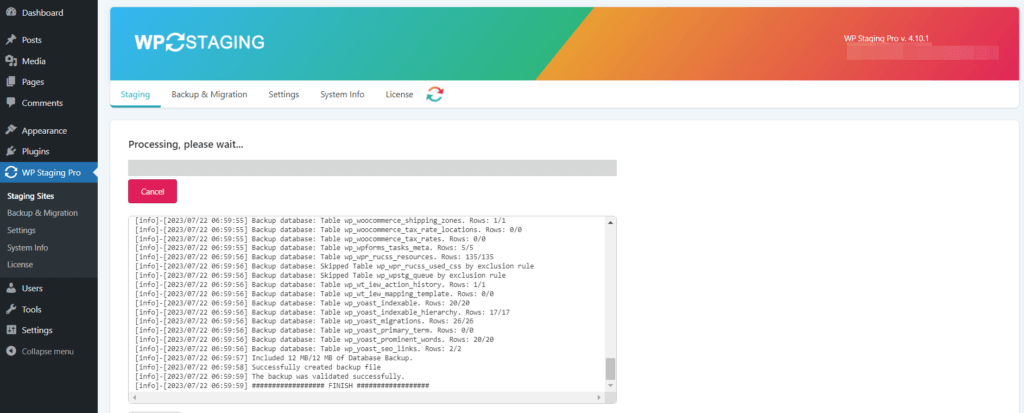Click the Media library icon
Screen dimensions: 1024x413
point(10,61)
